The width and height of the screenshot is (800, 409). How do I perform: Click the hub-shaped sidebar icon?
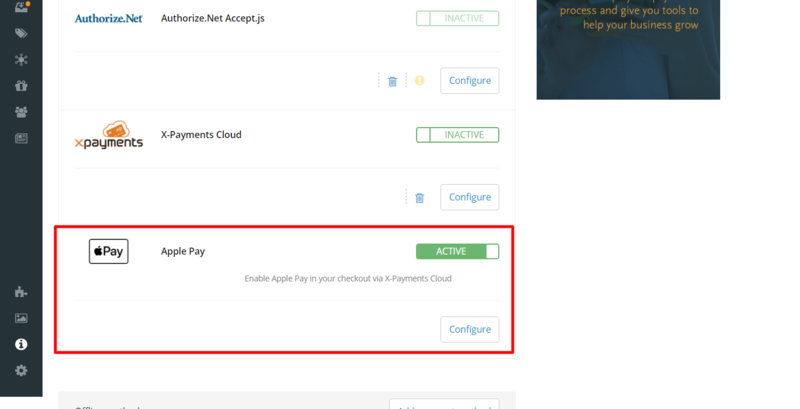[x=21, y=60]
